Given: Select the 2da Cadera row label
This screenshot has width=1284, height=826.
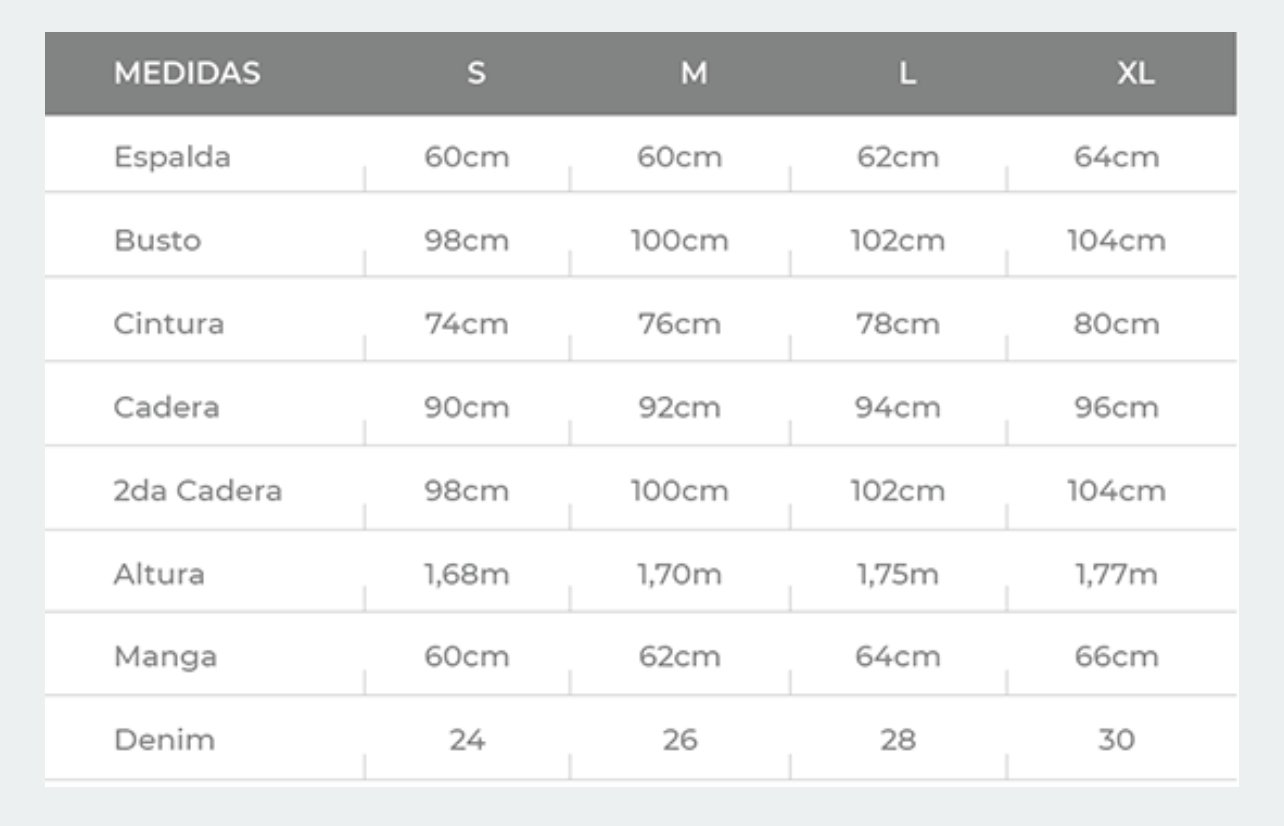Looking at the screenshot, I should click(198, 491).
